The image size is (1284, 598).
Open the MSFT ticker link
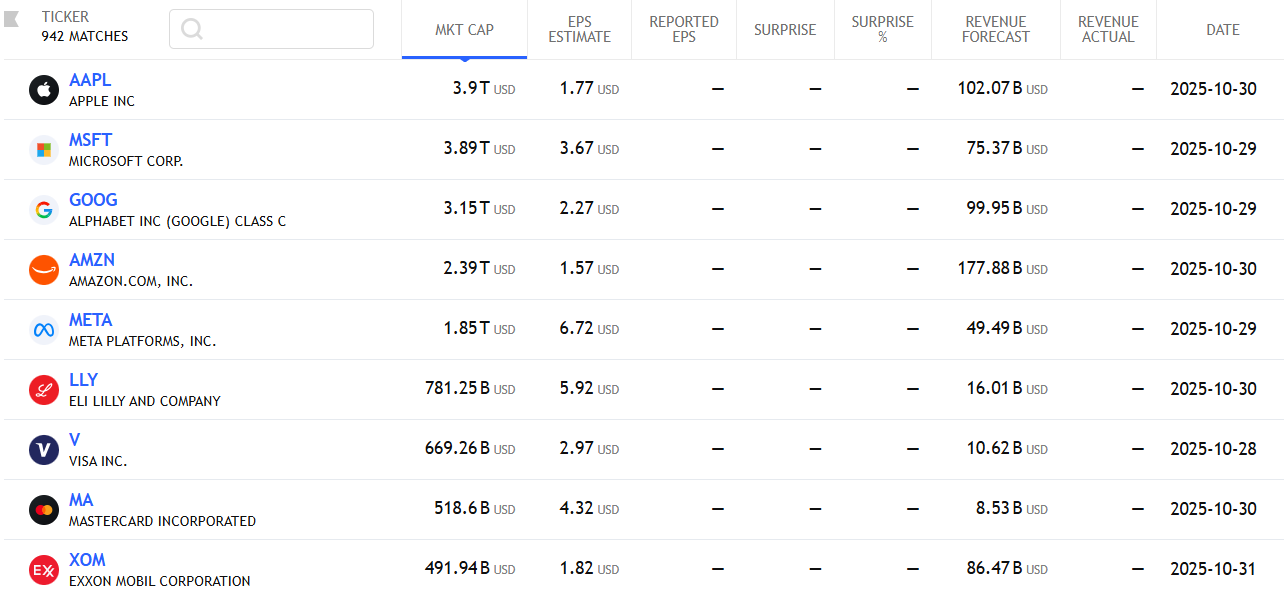click(x=90, y=140)
